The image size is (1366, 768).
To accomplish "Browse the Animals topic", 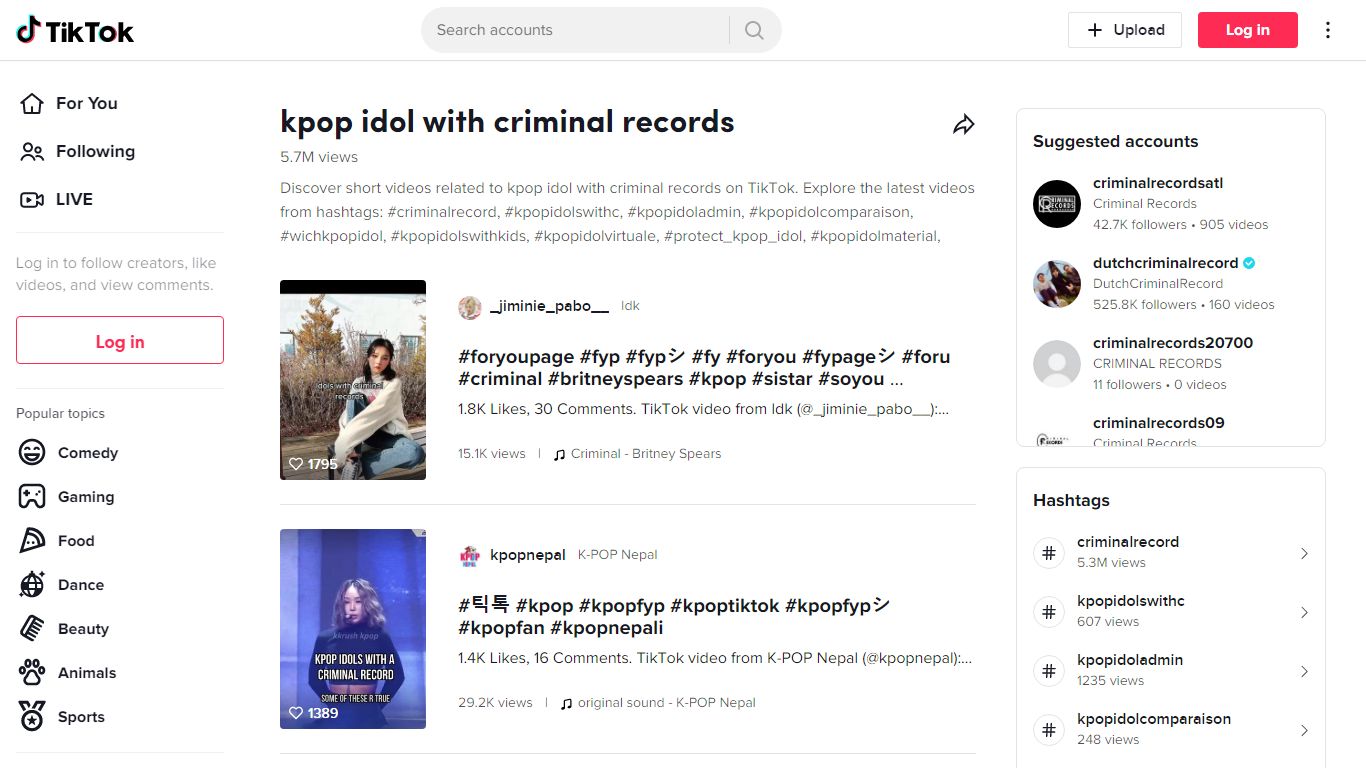I will coord(87,673).
